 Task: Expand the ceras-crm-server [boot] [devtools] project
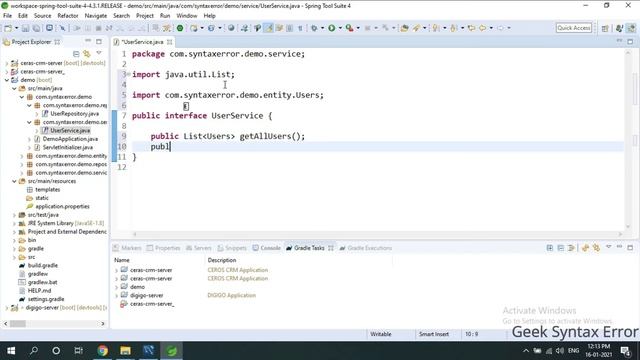(x=7, y=63)
